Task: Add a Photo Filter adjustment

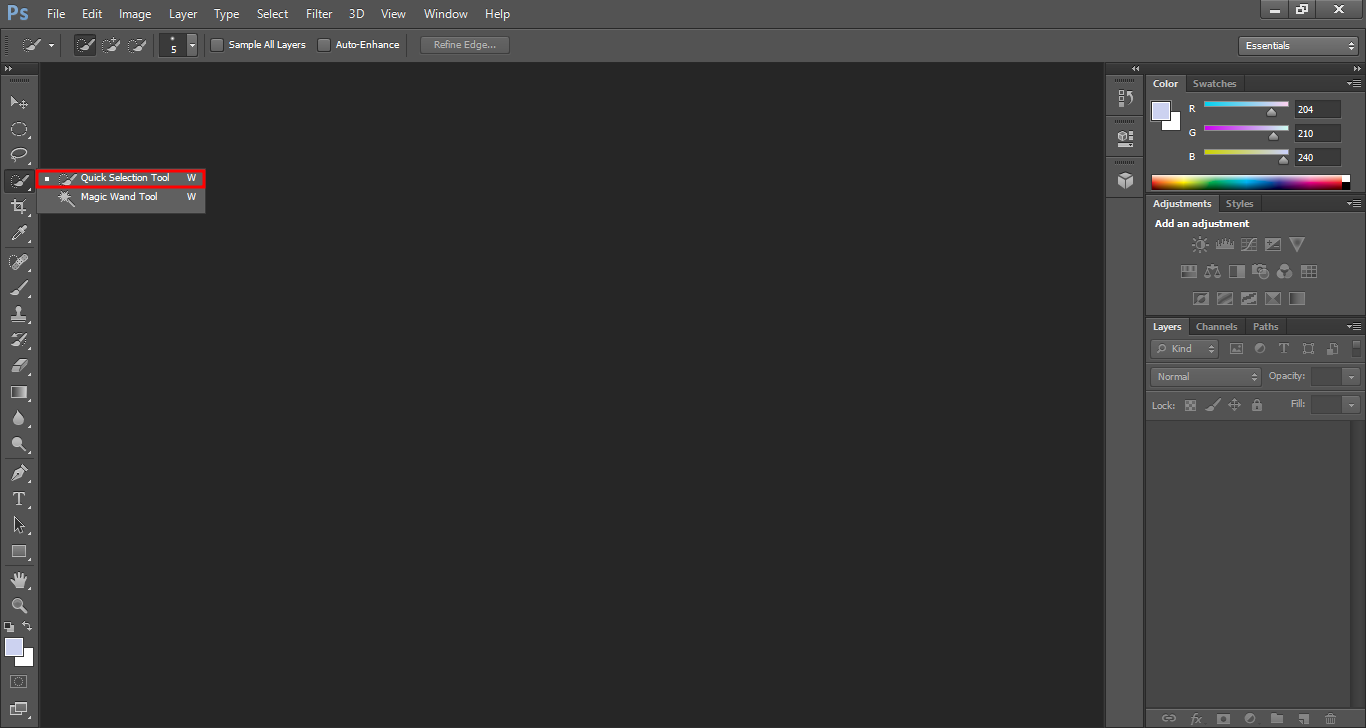Action: click(1260, 271)
